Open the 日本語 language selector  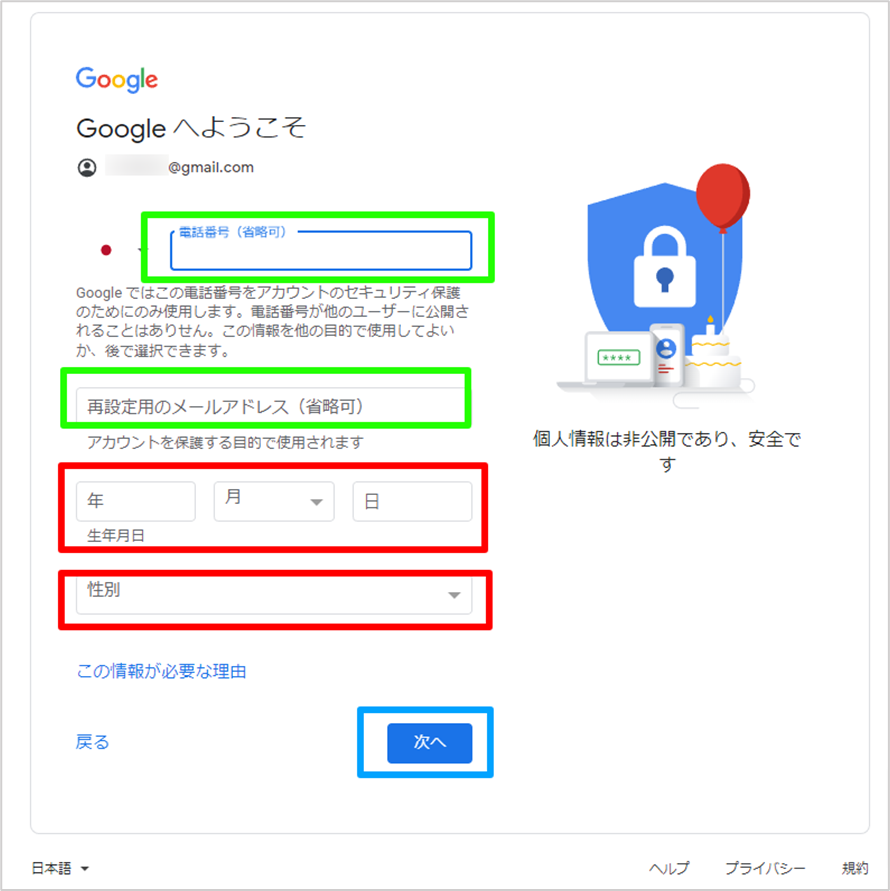point(60,868)
